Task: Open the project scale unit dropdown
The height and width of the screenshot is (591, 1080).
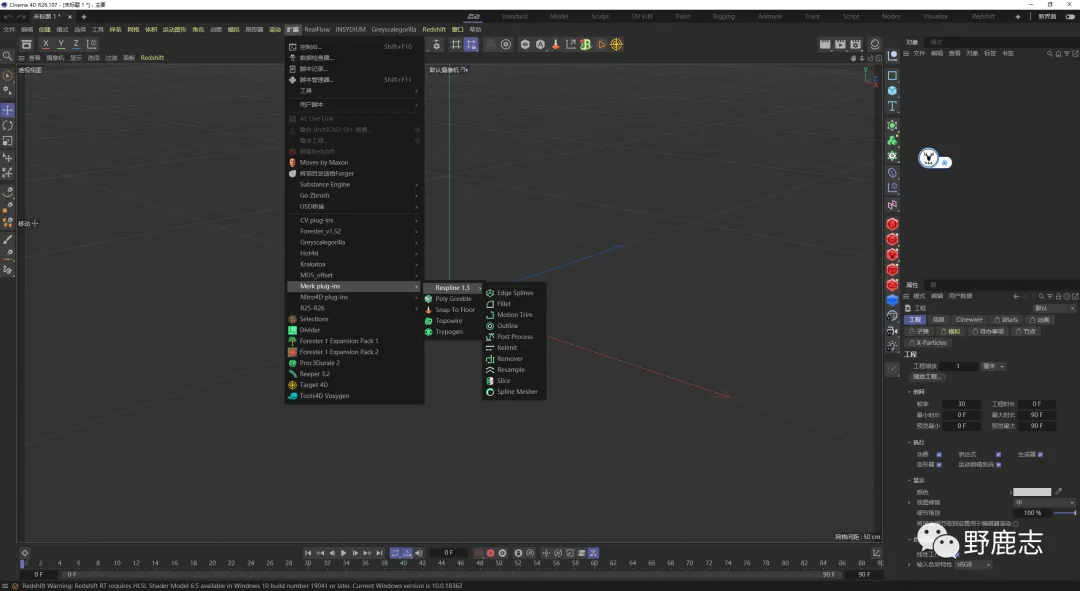Action: point(993,366)
